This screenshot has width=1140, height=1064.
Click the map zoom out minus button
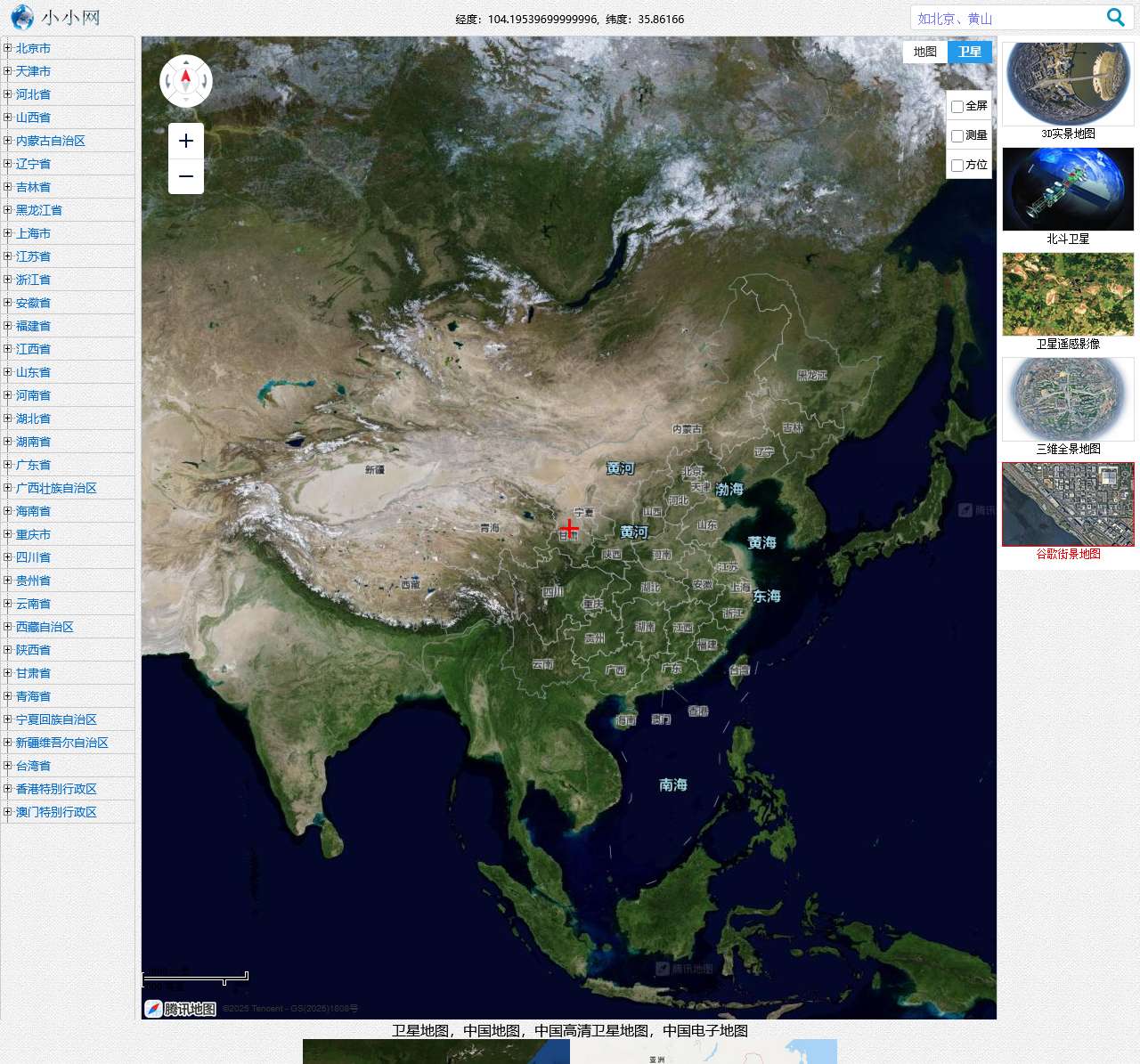click(x=186, y=176)
